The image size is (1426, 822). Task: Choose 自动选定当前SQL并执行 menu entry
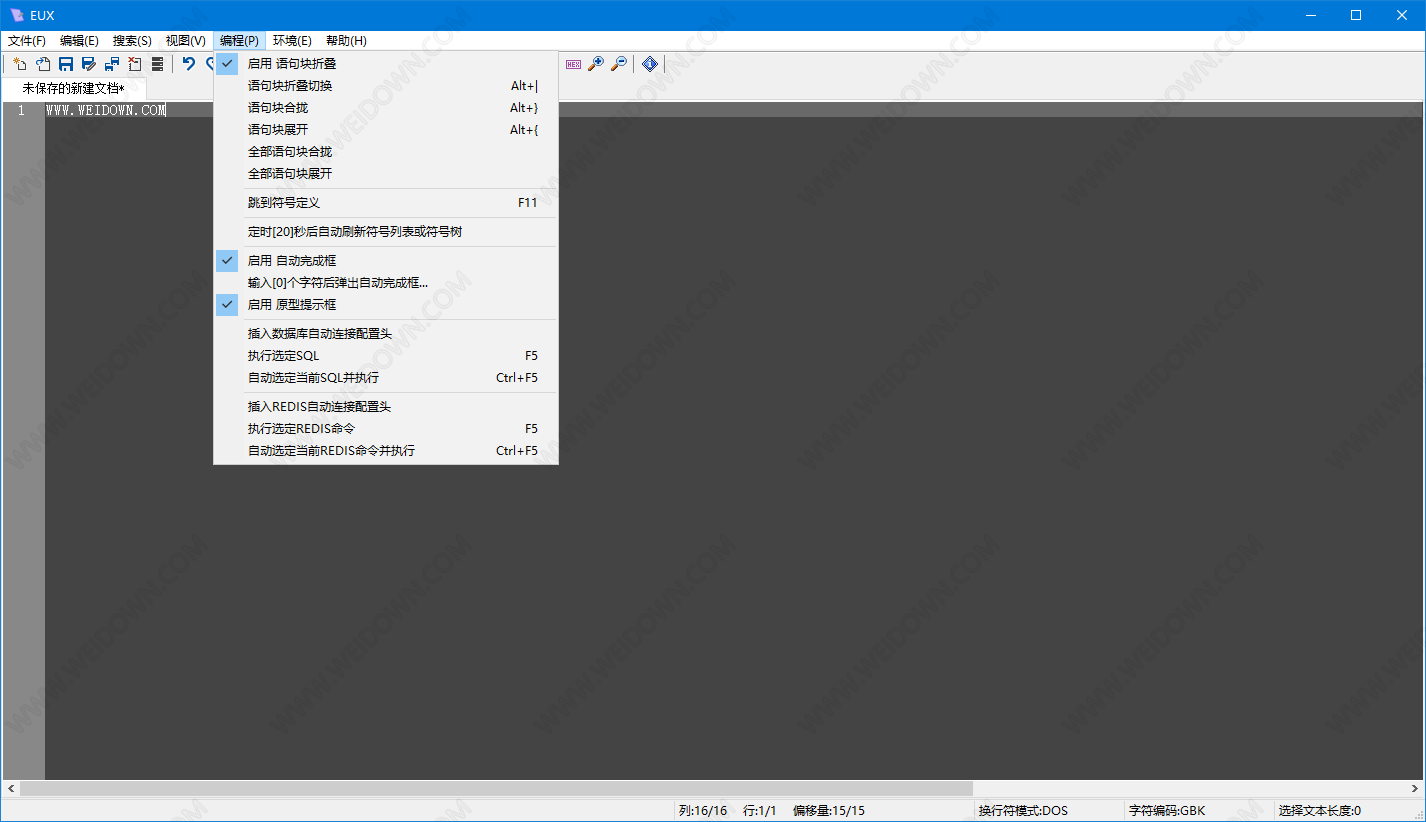tap(386, 377)
